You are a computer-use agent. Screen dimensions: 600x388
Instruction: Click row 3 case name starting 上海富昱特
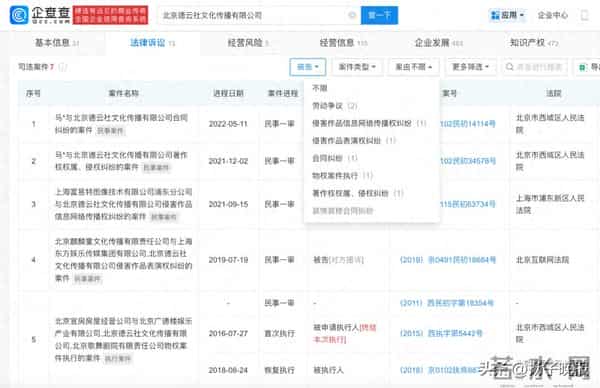[123, 204]
